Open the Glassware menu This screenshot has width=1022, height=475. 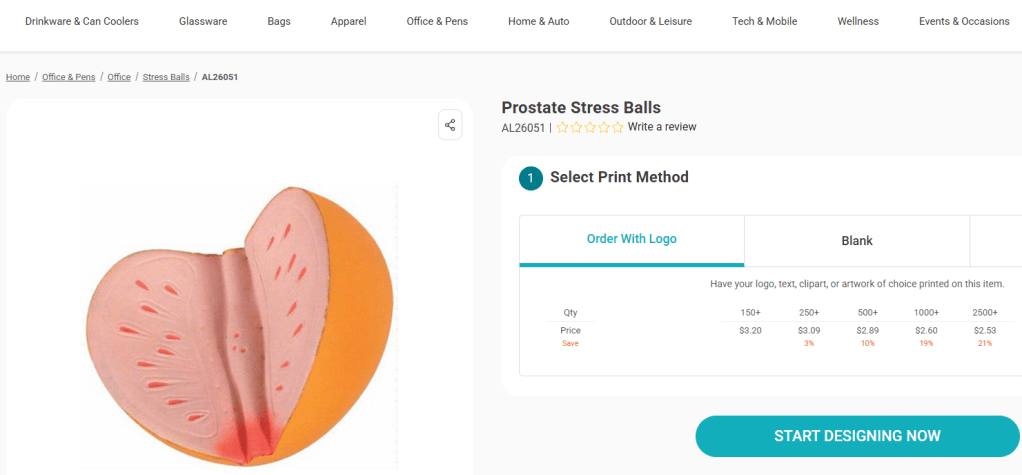(x=203, y=21)
